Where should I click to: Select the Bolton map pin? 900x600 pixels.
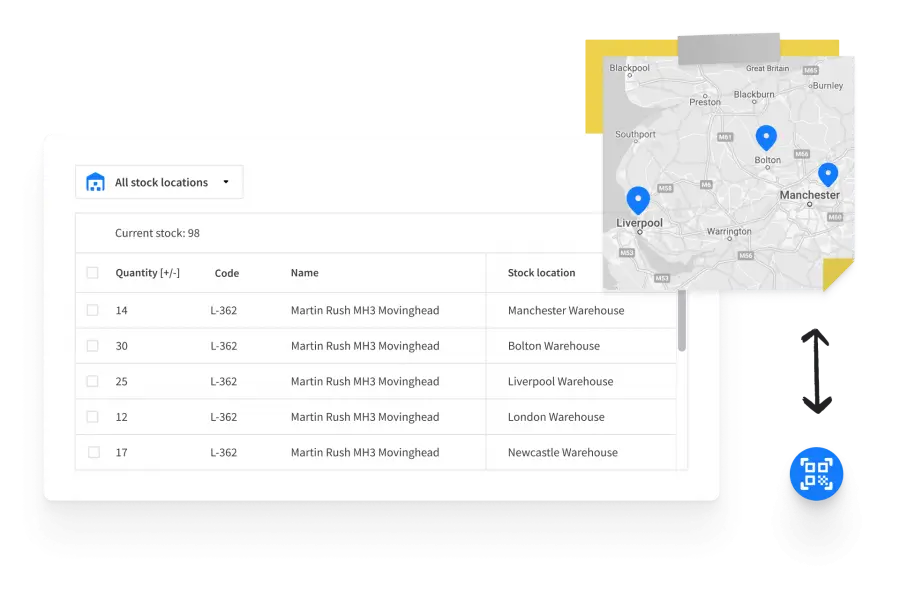coord(766,137)
